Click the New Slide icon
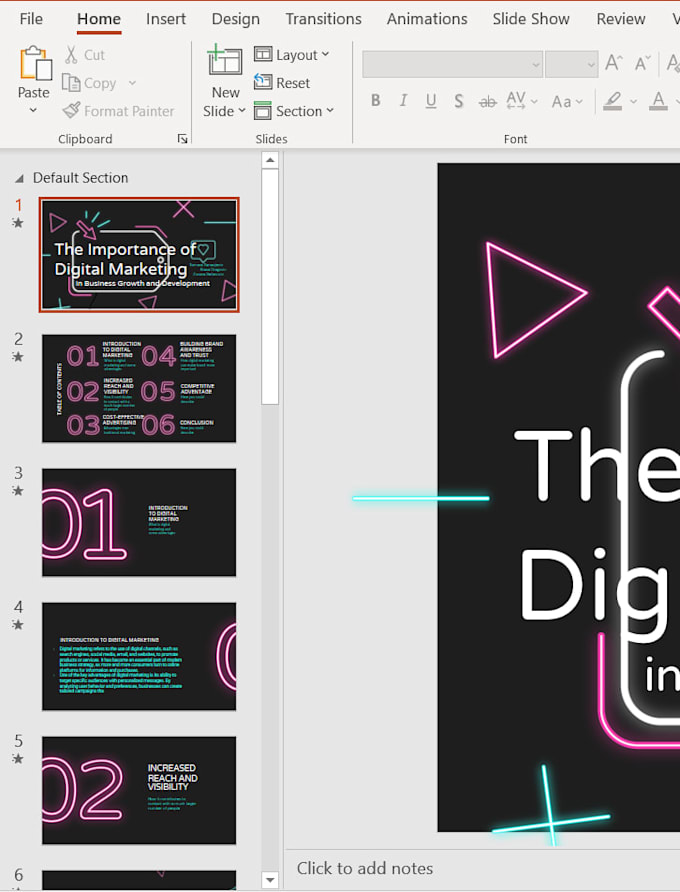680x892 pixels. click(x=225, y=62)
